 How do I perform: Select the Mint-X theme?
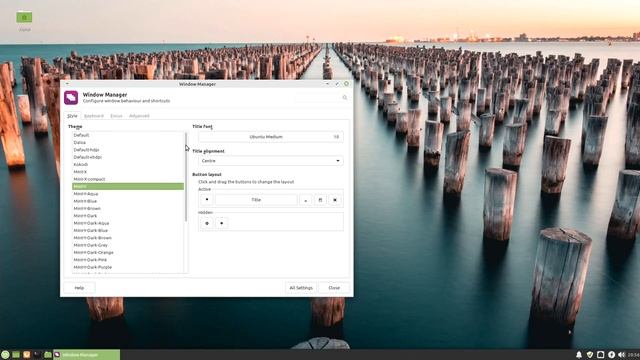(128, 172)
